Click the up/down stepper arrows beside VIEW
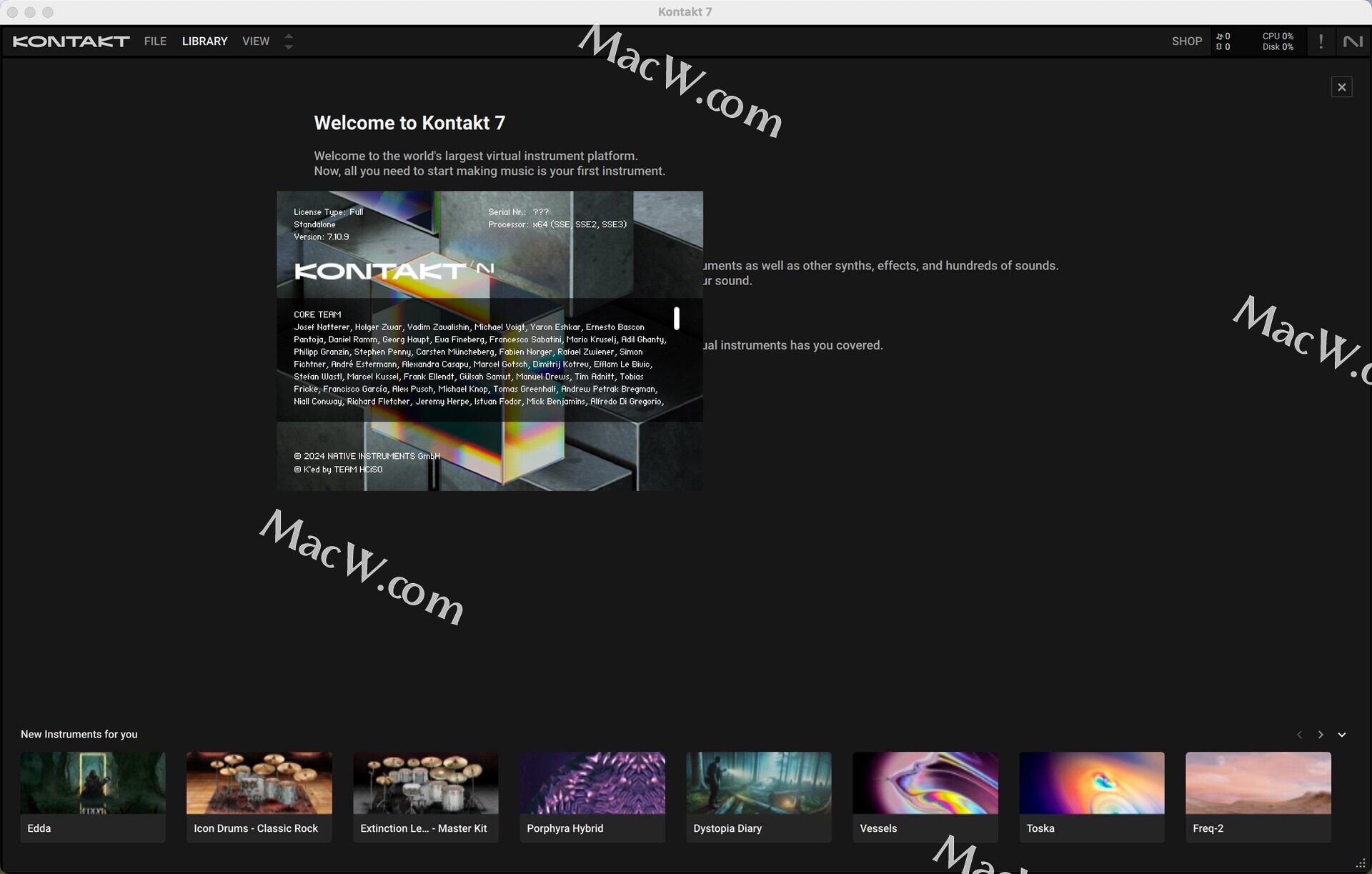 coord(289,41)
